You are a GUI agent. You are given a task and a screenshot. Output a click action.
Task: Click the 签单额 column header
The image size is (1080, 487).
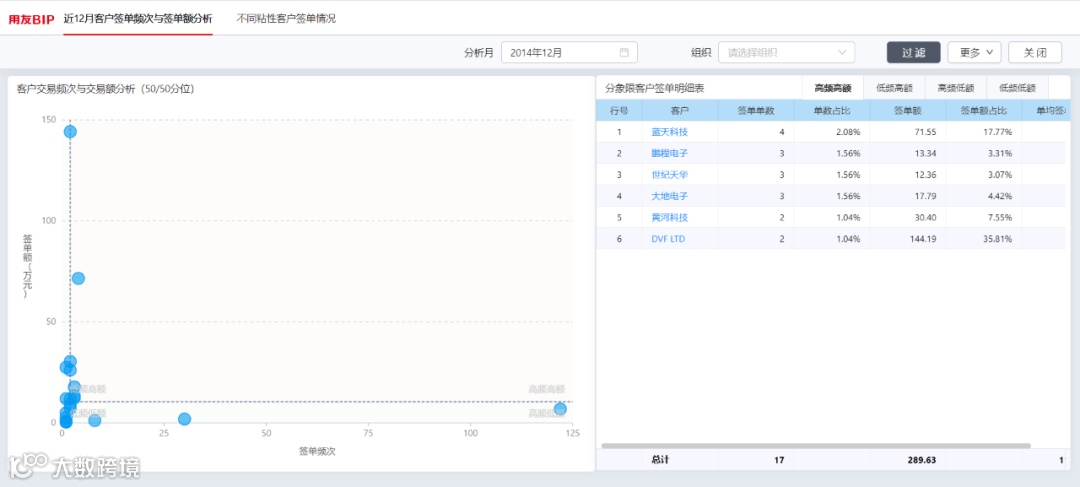click(x=907, y=110)
